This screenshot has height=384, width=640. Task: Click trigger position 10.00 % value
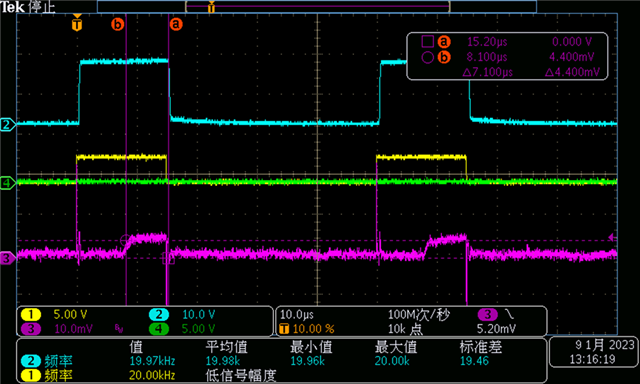pyautogui.click(x=313, y=329)
